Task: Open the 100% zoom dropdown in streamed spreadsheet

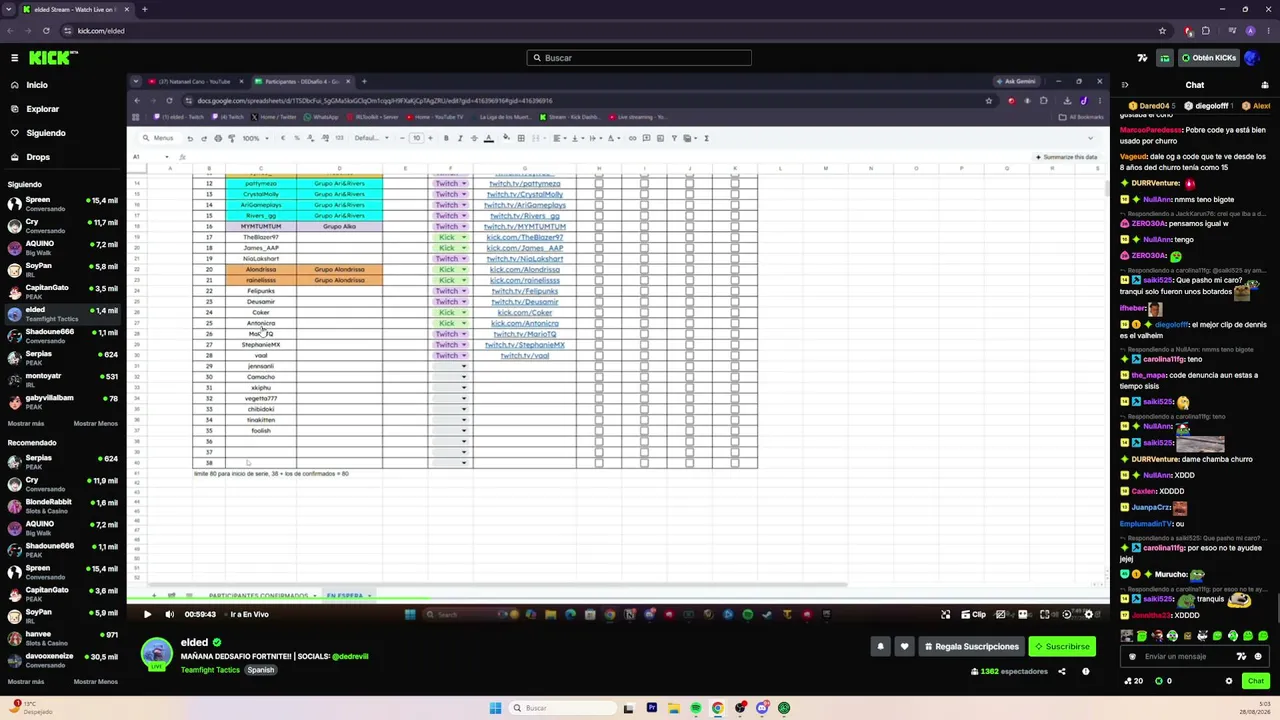Action: [254, 138]
